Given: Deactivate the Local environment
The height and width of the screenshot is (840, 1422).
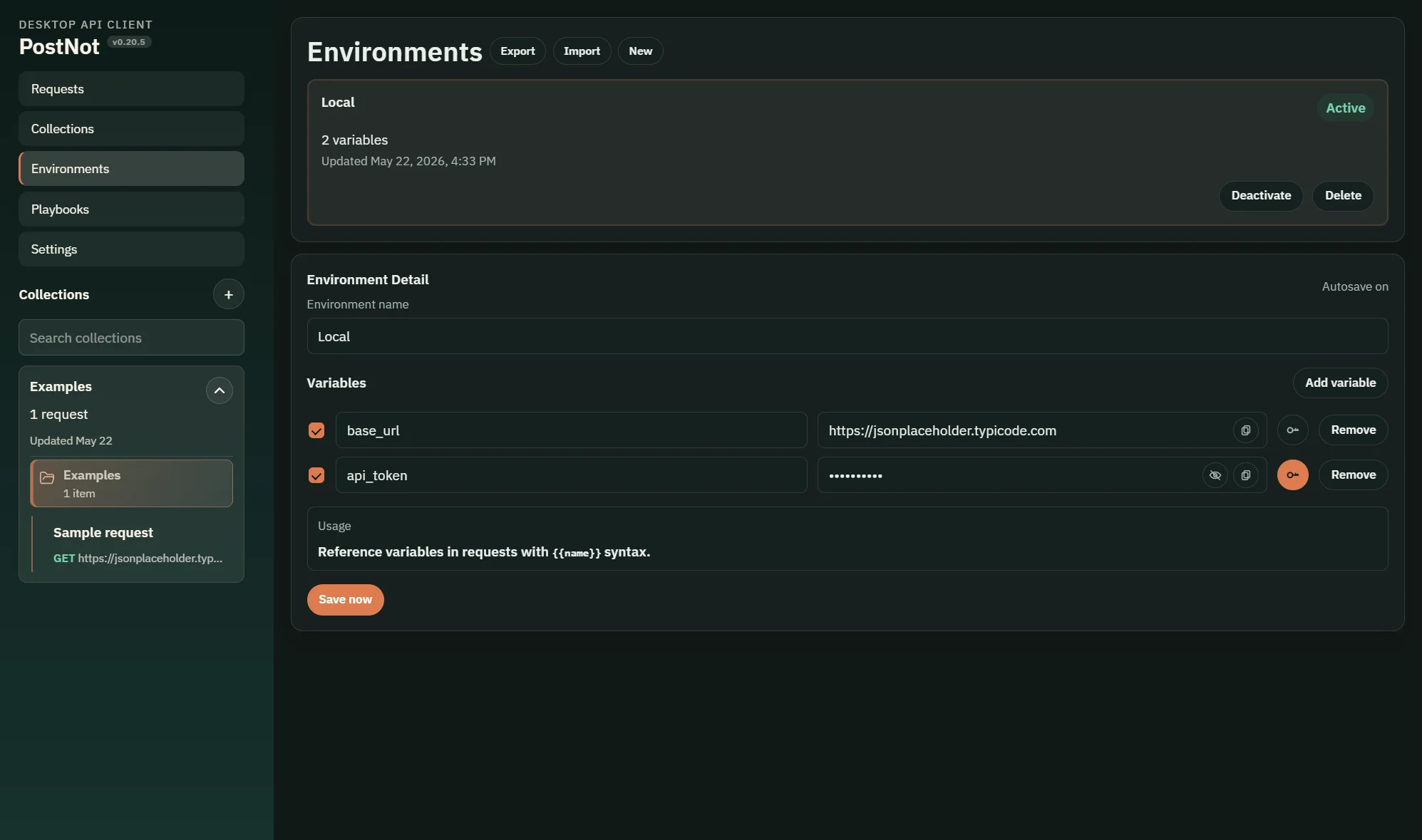Looking at the screenshot, I should click(1261, 196).
